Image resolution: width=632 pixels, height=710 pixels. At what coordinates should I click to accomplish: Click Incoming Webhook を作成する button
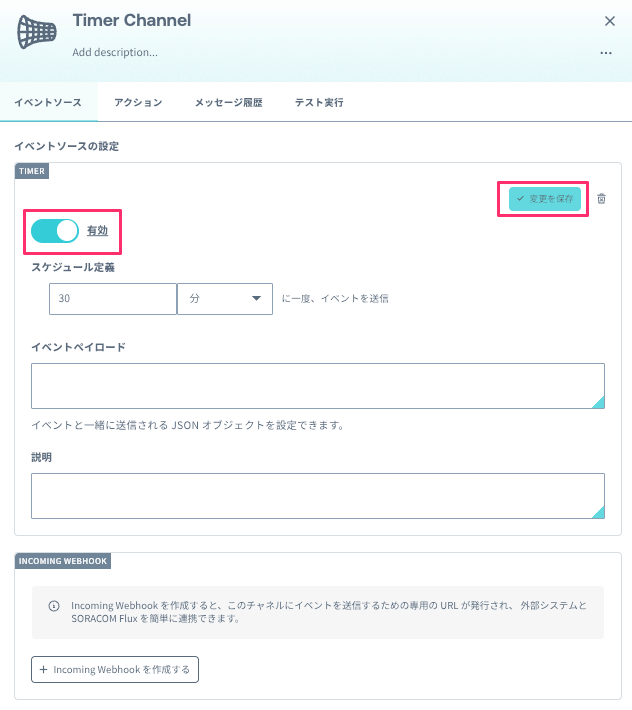(x=115, y=669)
